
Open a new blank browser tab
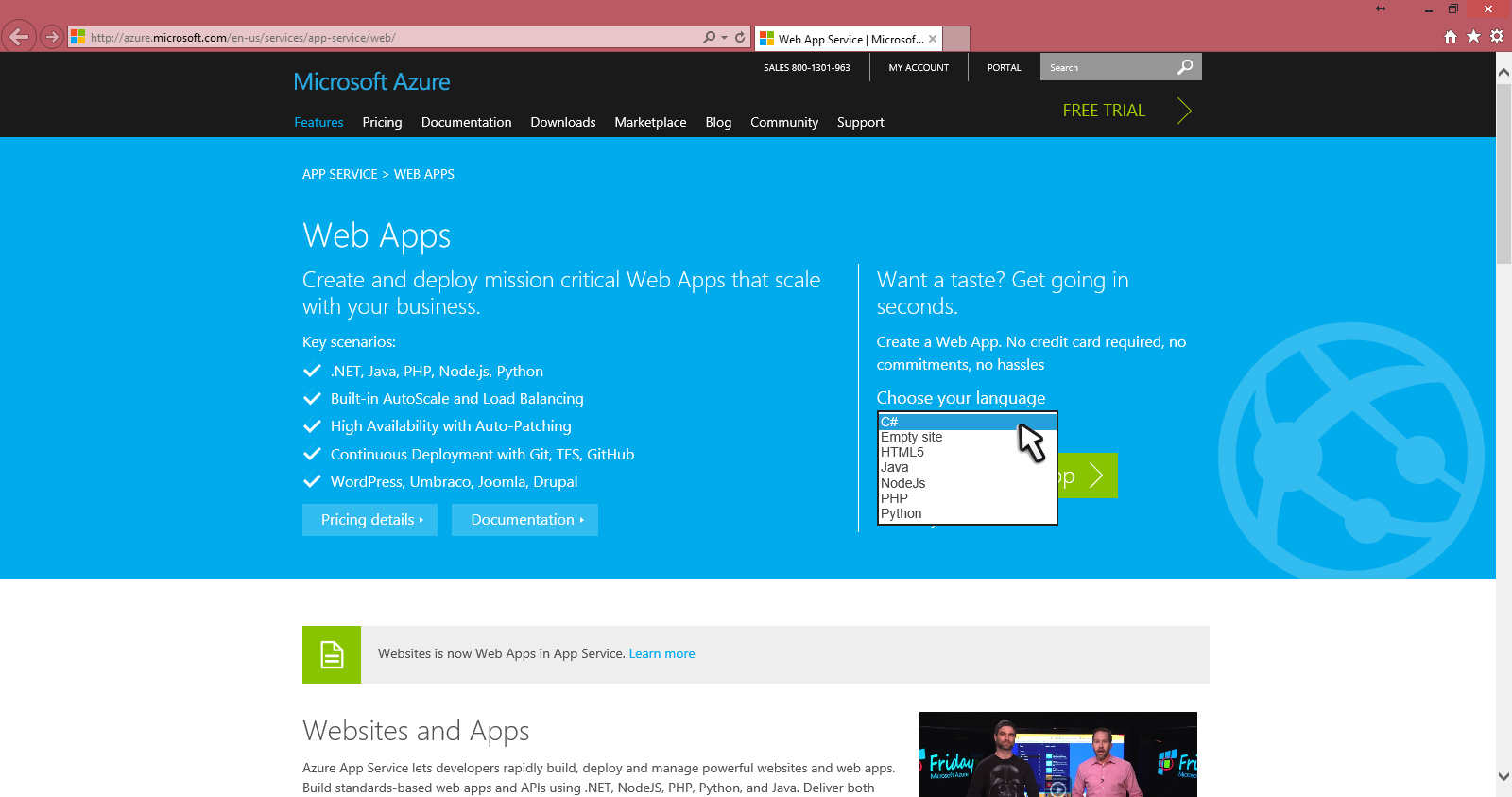(956, 39)
